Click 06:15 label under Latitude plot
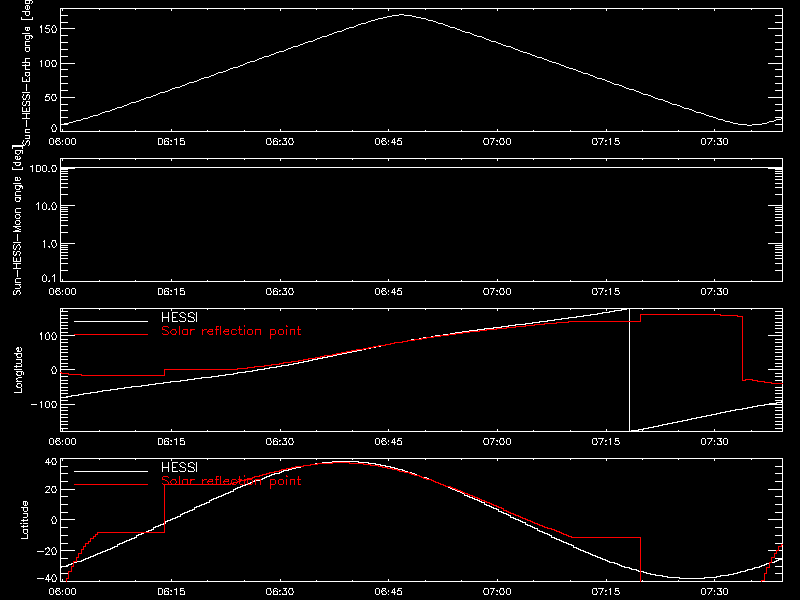This screenshot has height=600, width=800. point(171,592)
